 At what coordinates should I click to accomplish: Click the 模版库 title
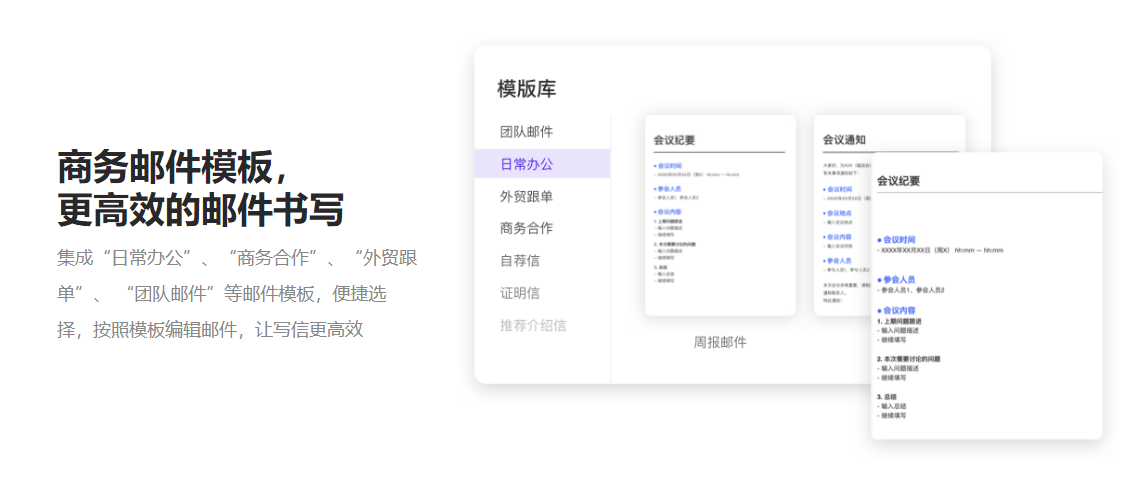pyautogui.click(x=527, y=89)
